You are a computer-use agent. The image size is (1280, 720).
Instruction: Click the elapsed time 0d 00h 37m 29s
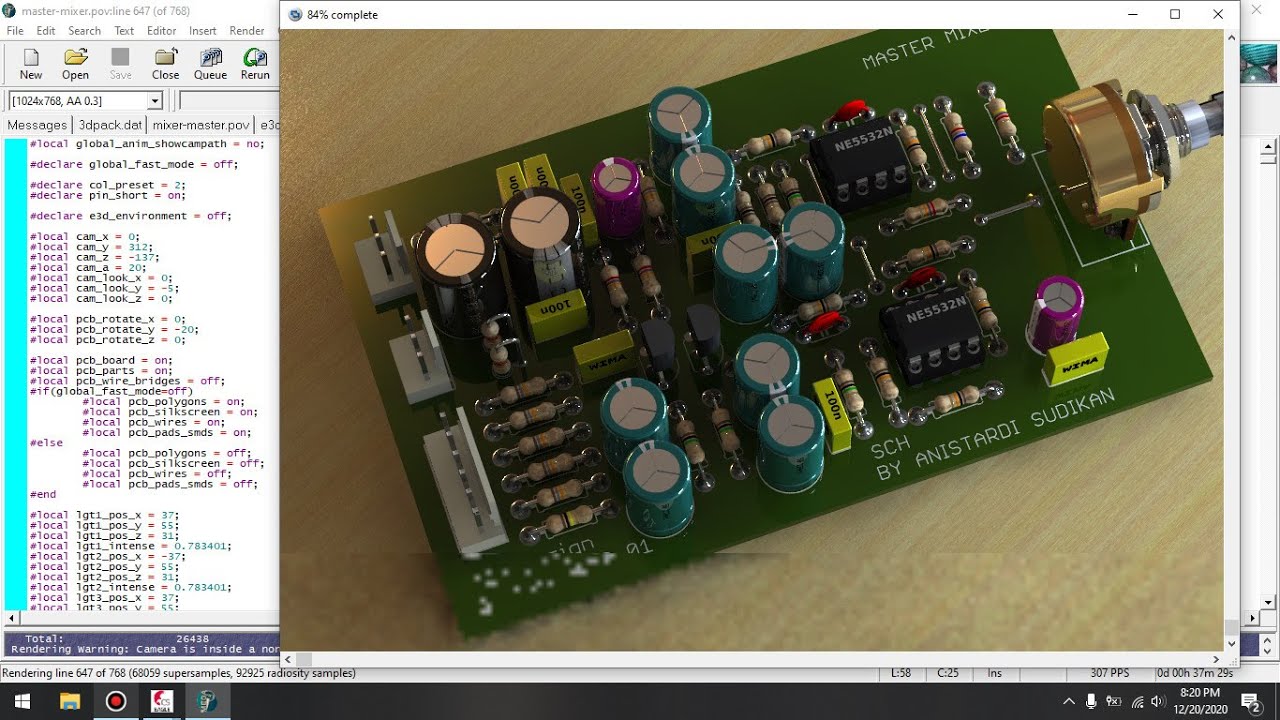[x=1196, y=673]
